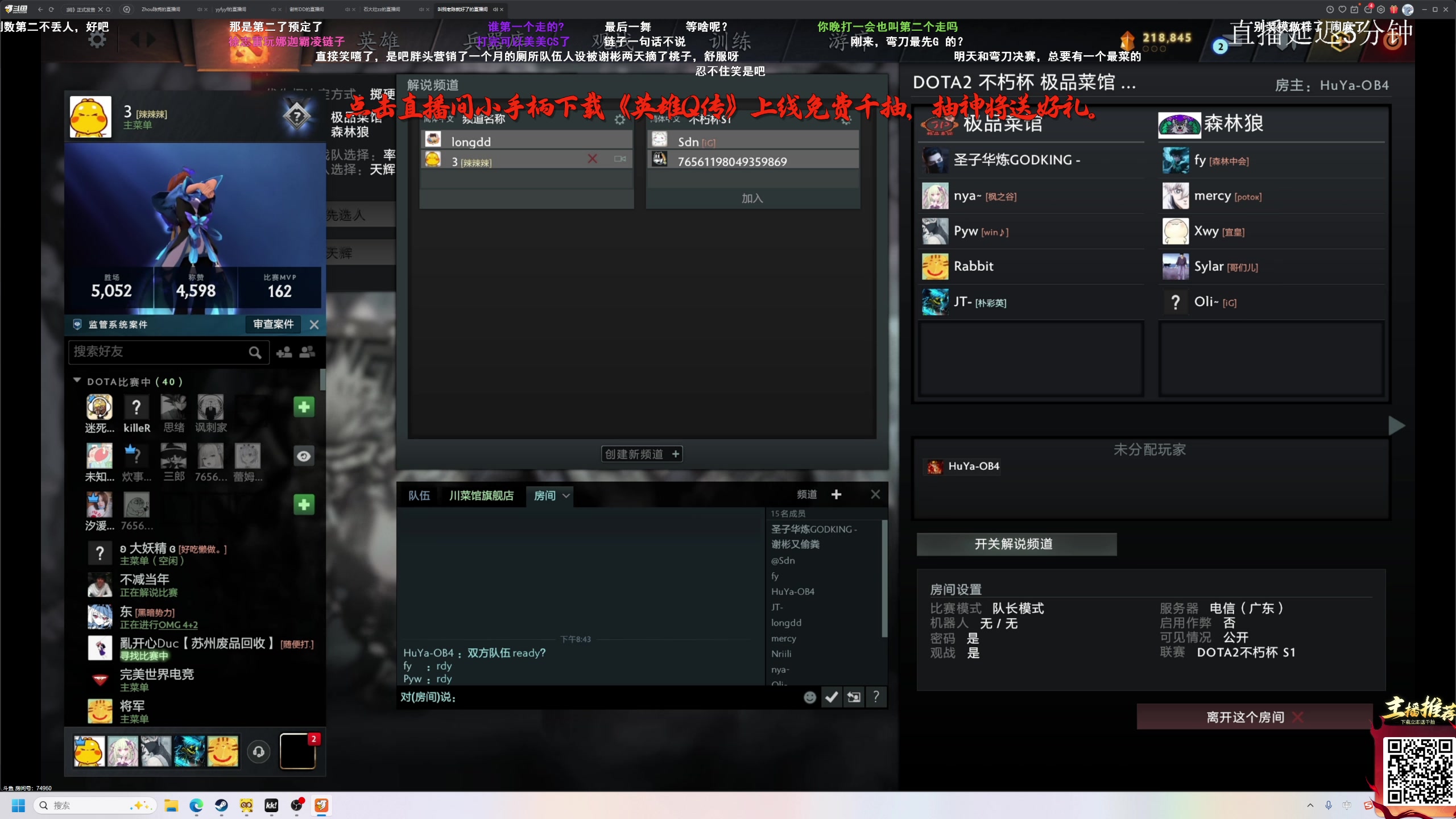
Task: Click the yellow duck profile avatar at top
Action: coord(90,117)
